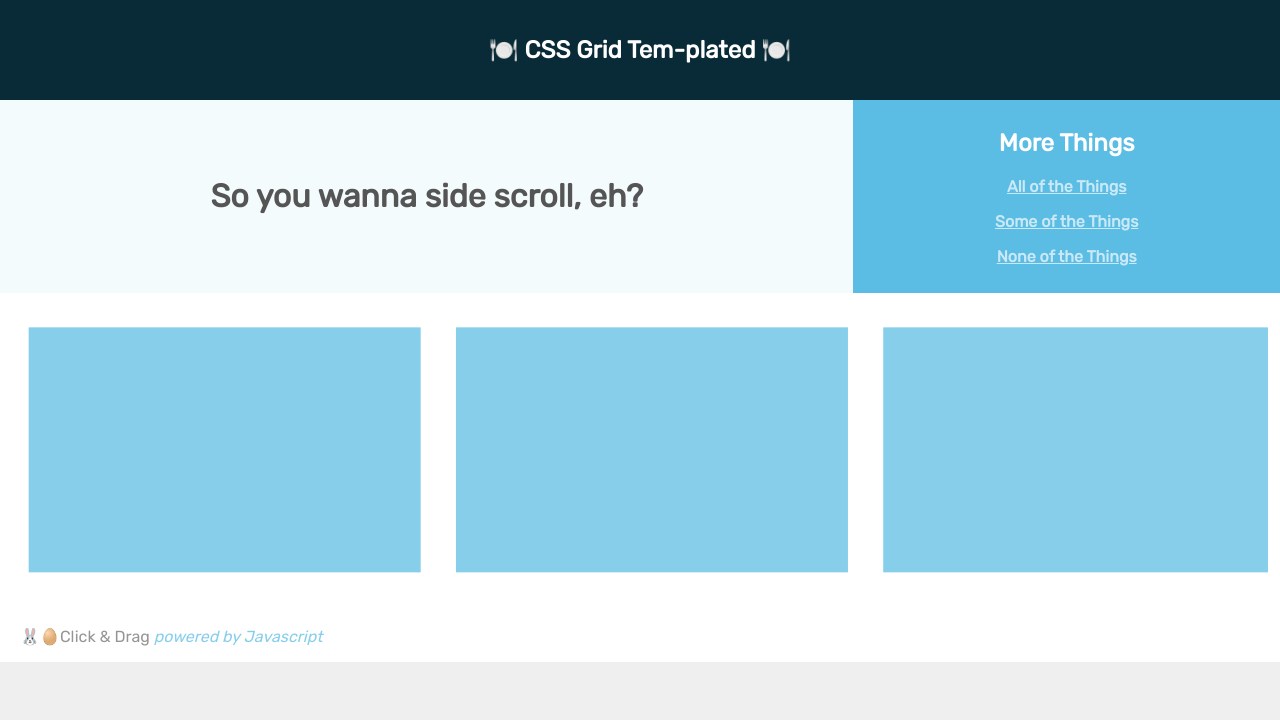Click the "More Things" sidebar heading
This screenshot has height=720, width=1280.
[1066, 143]
